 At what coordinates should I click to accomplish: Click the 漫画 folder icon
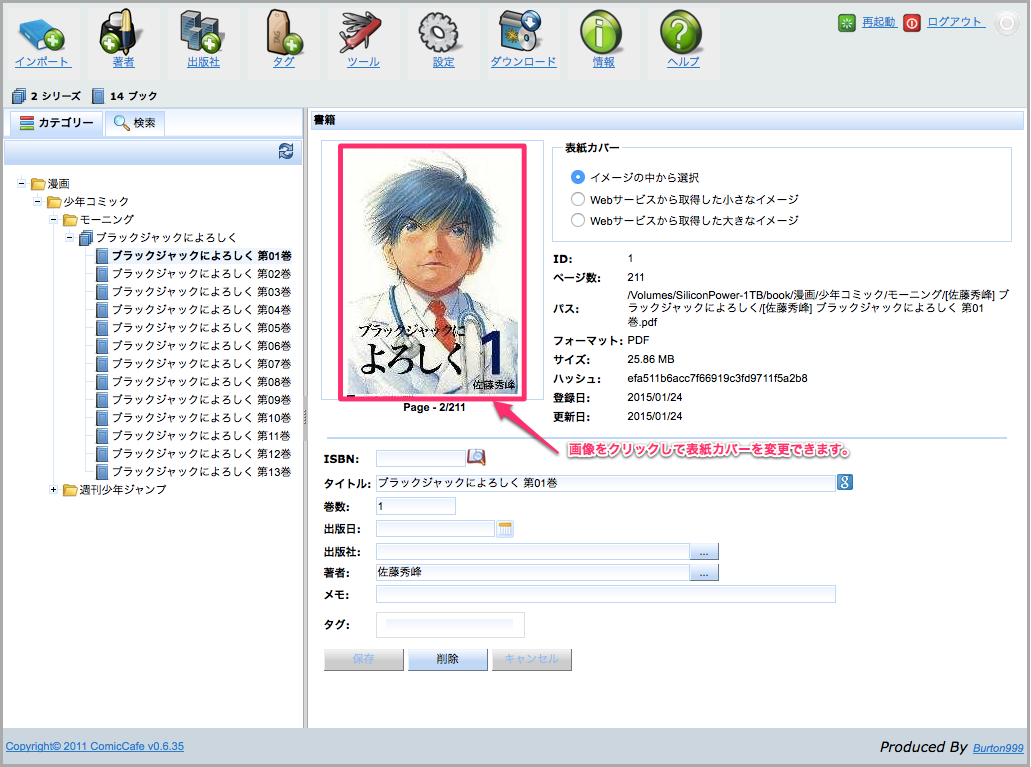[x=38, y=184]
